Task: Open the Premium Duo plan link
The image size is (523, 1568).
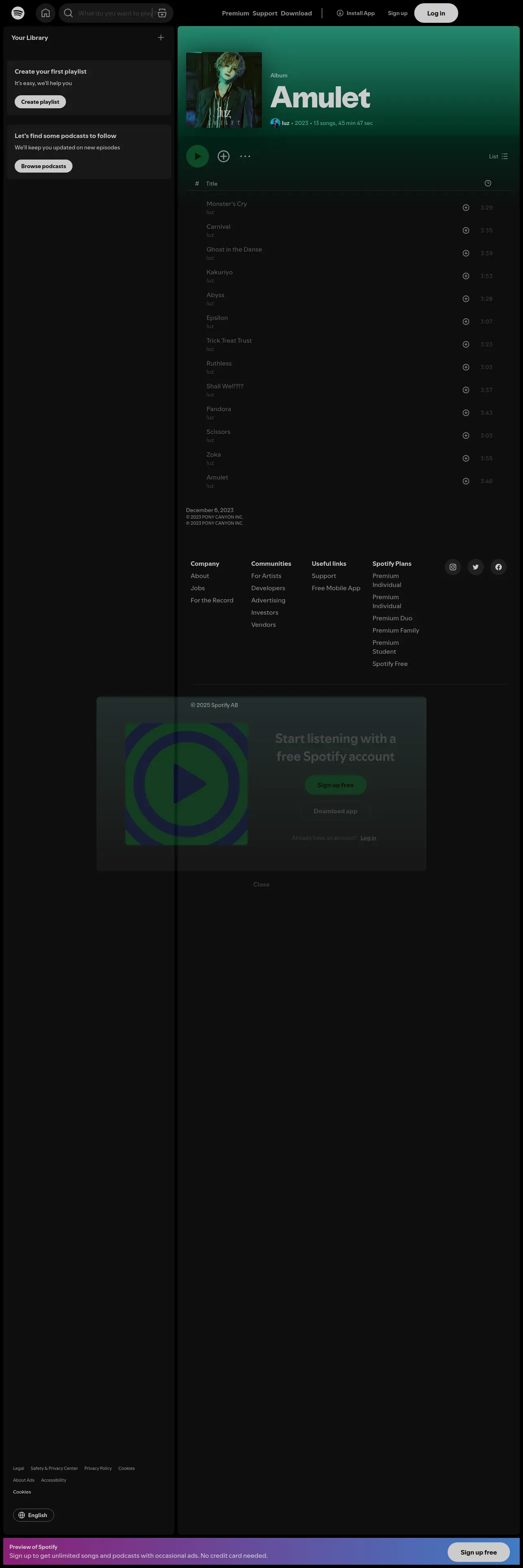Action: tap(392, 618)
